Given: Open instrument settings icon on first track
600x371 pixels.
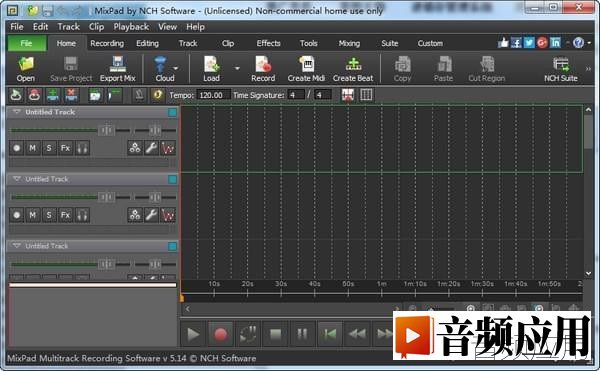Looking at the screenshot, I should (x=135, y=148).
